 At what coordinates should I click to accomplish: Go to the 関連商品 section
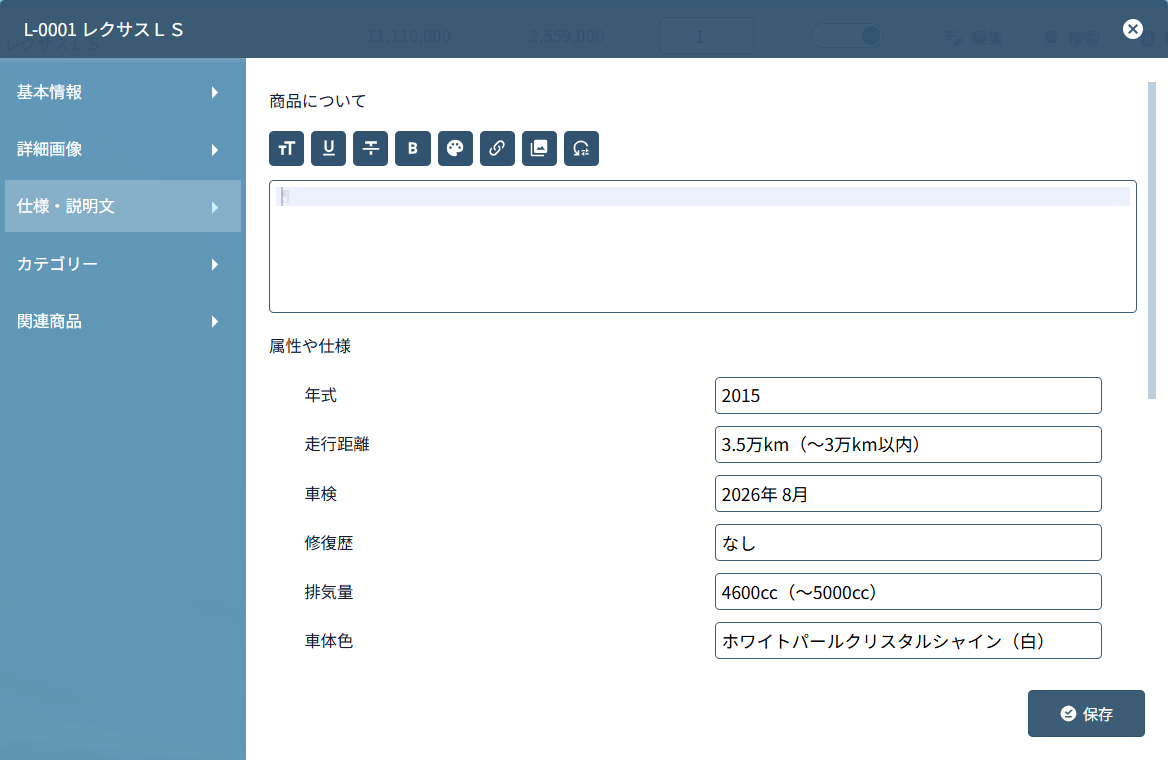(x=123, y=321)
